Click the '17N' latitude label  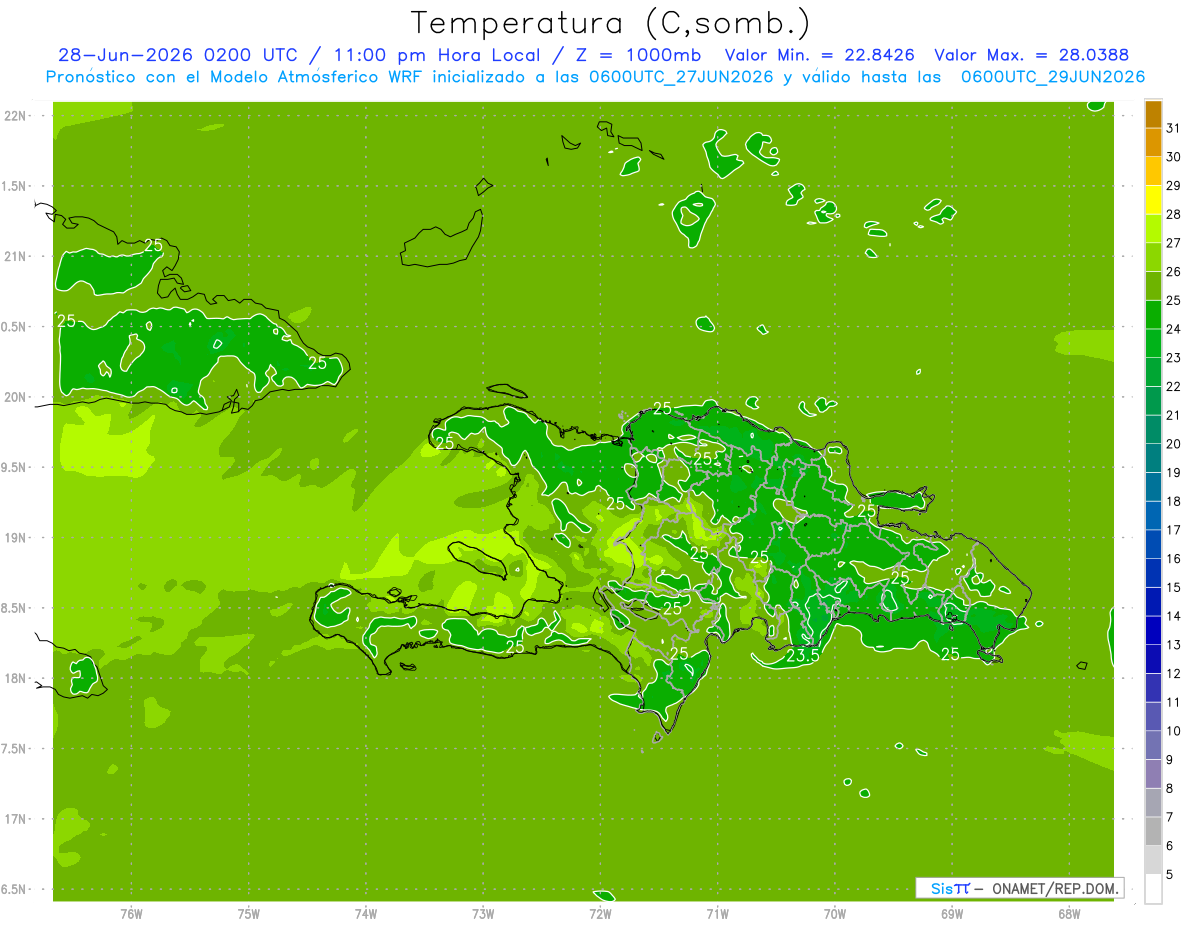[x=15, y=819]
